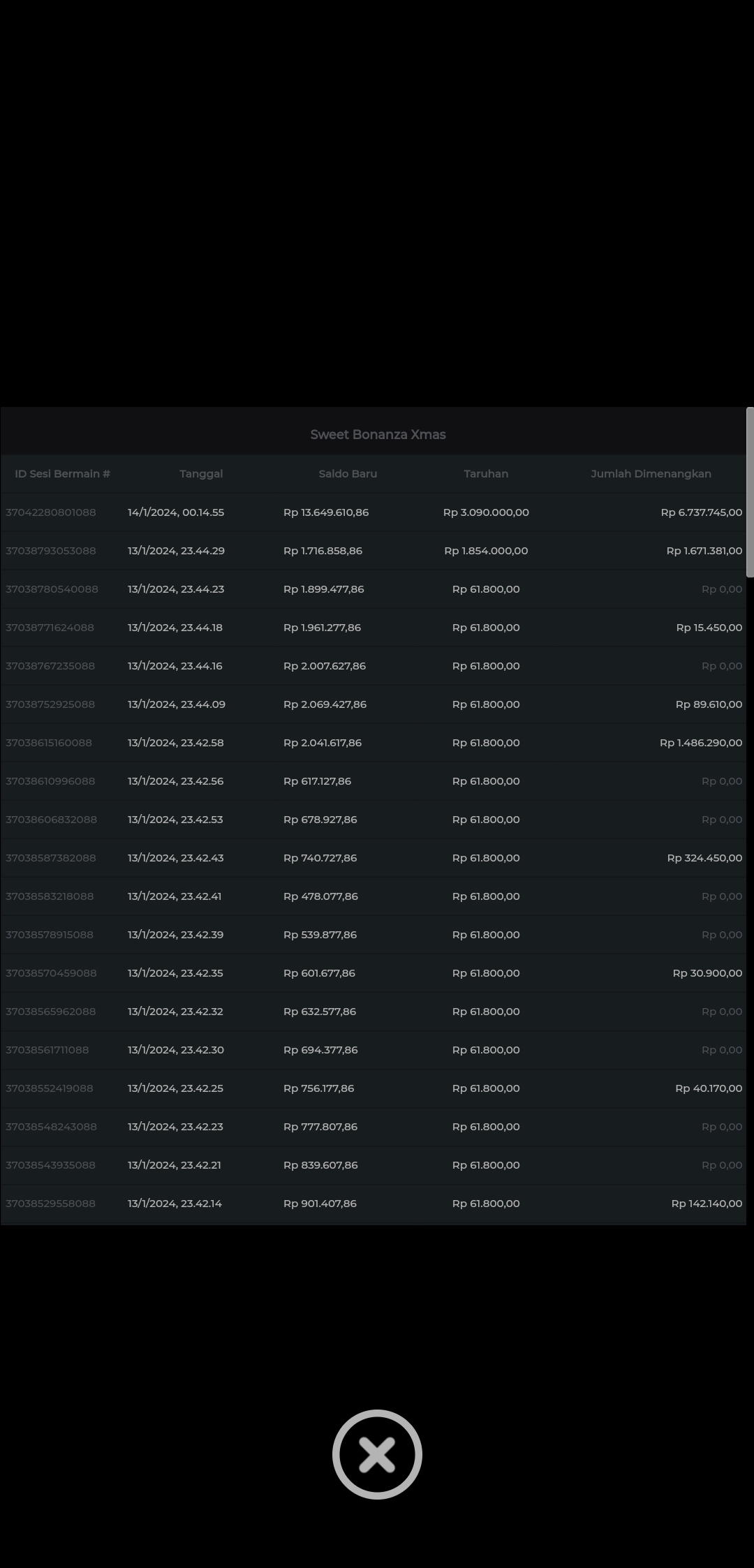Open session ID 37038615160088
The image size is (754, 1568).
(49, 743)
